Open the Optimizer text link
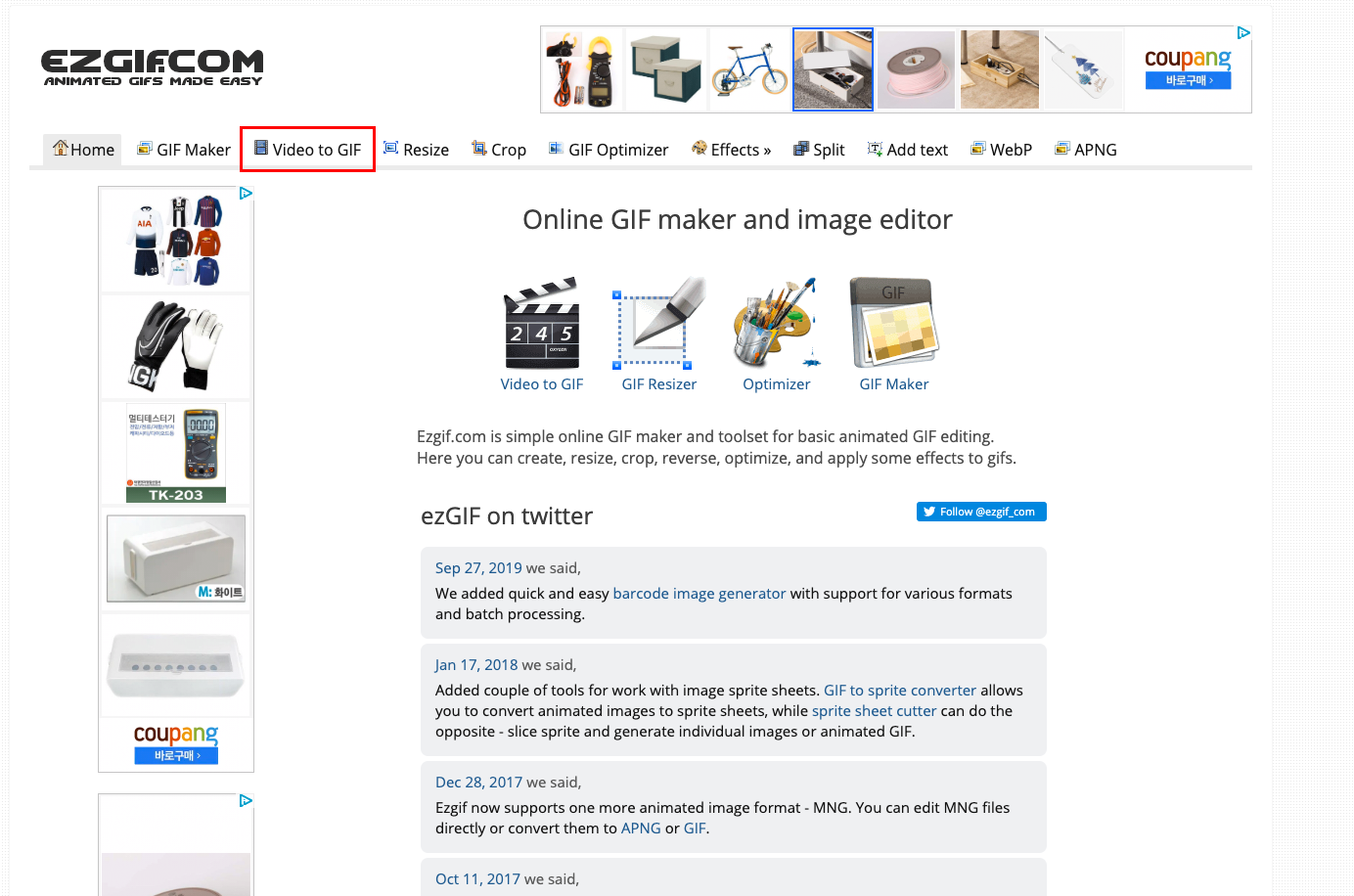Viewport: 1354px width, 896px height. click(777, 384)
